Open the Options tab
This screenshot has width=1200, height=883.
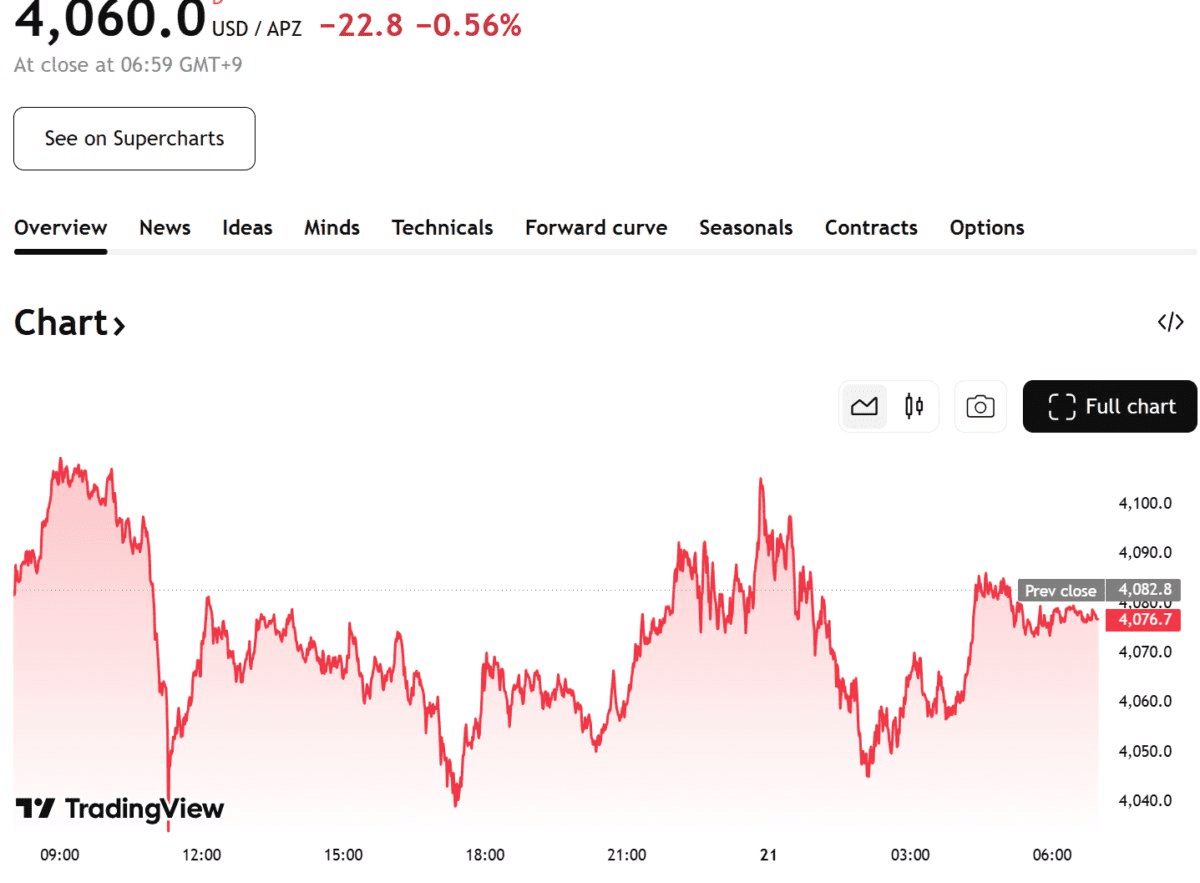coord(987,228)
